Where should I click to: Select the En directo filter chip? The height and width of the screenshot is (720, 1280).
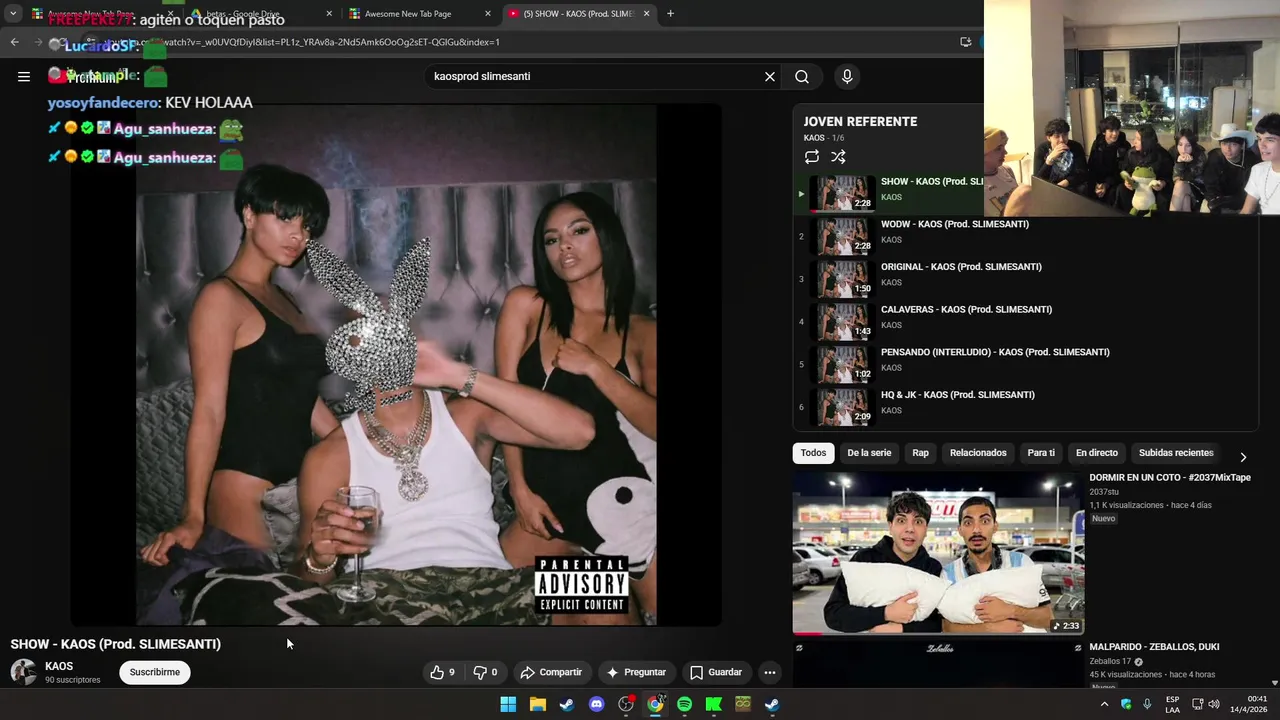1097,453
